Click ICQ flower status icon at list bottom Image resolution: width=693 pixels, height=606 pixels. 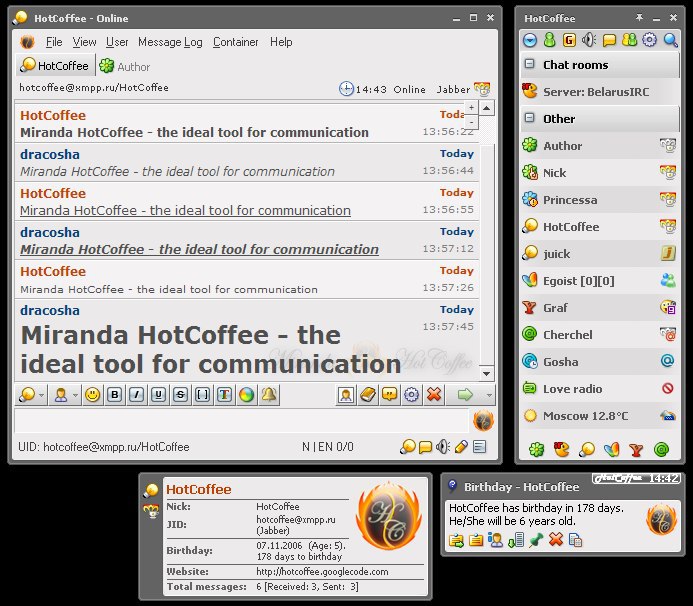pyautogui.click(x=537, y=450)
